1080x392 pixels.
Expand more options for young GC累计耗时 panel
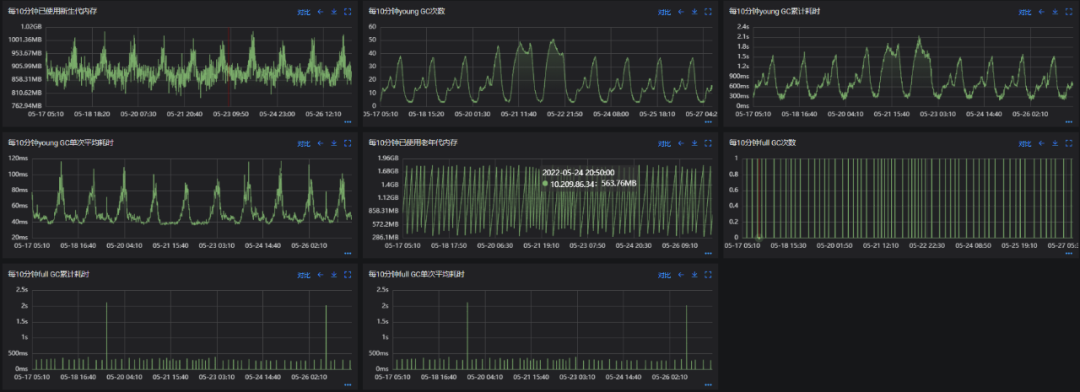click(1069, 122)
